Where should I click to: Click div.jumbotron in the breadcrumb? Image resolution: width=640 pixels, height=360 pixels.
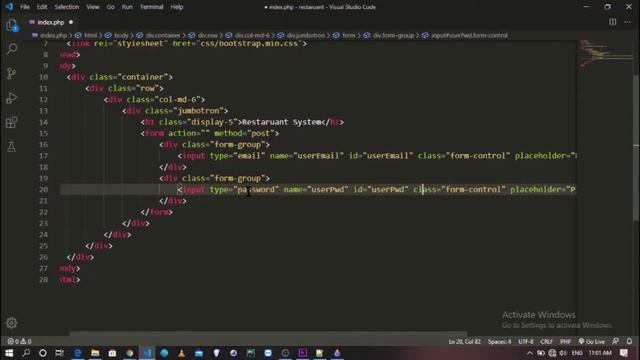[306, 36]
